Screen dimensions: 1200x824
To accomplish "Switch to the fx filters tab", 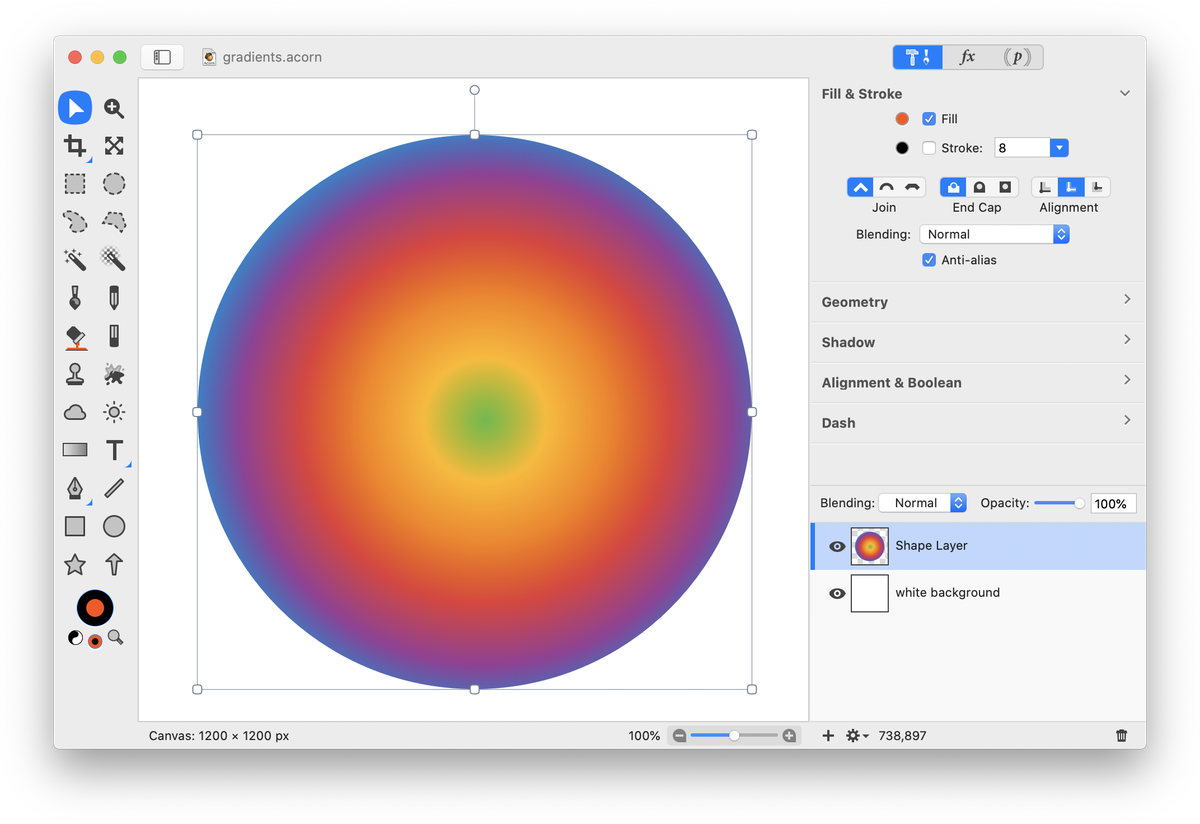I will pos(967,57).
